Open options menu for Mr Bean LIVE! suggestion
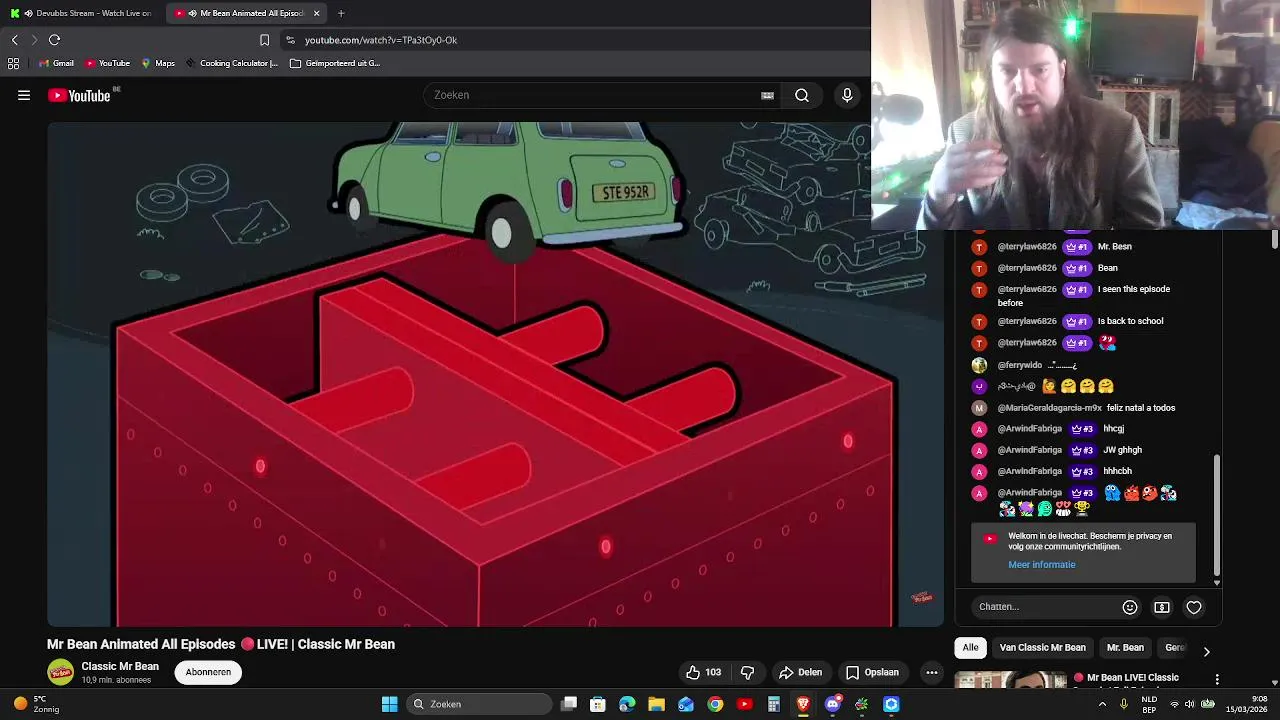Screen dimensions: 1280x720 pos(1217,679)
